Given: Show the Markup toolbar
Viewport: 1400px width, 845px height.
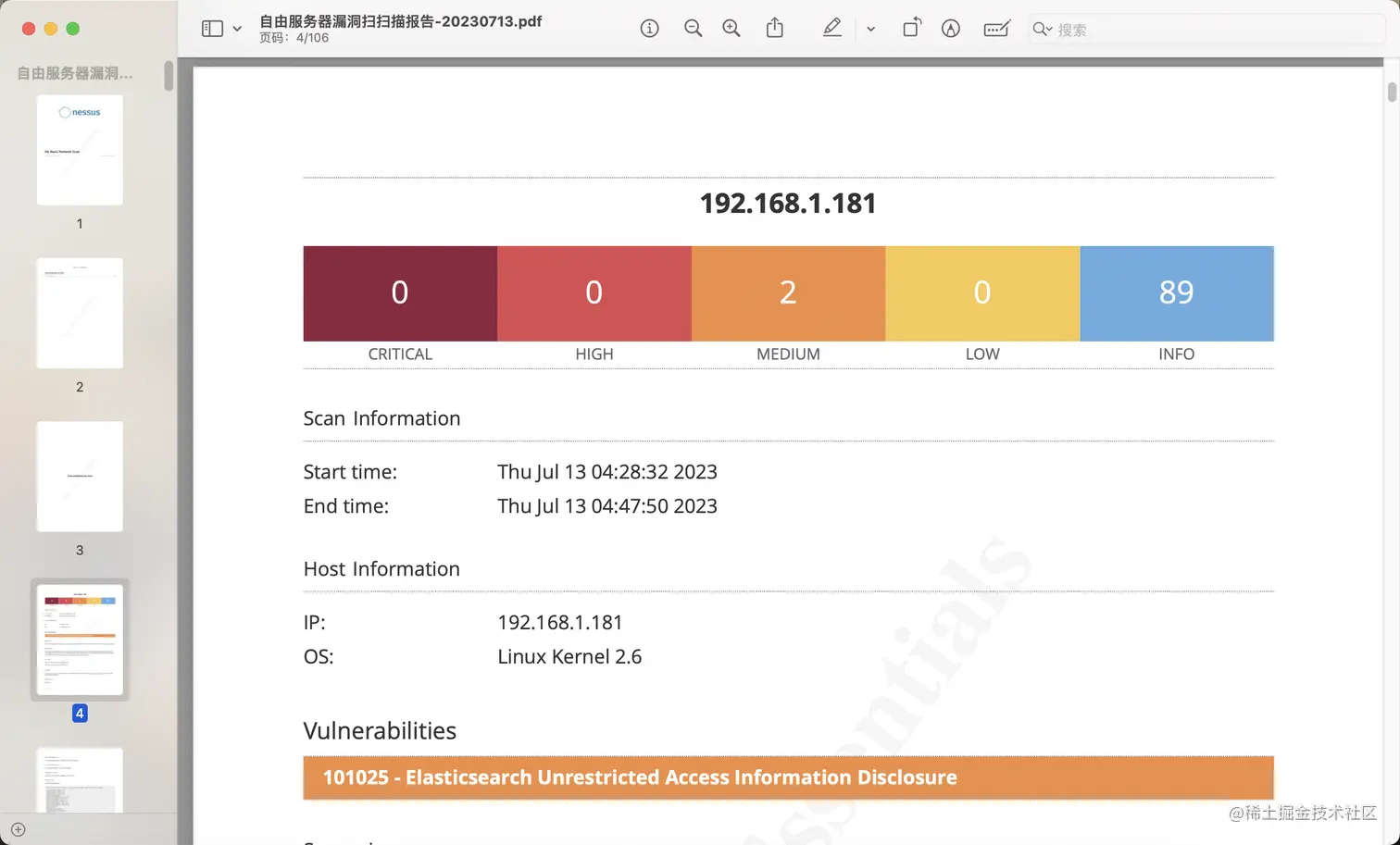Looking at the screenshot, I should (951, 29).
